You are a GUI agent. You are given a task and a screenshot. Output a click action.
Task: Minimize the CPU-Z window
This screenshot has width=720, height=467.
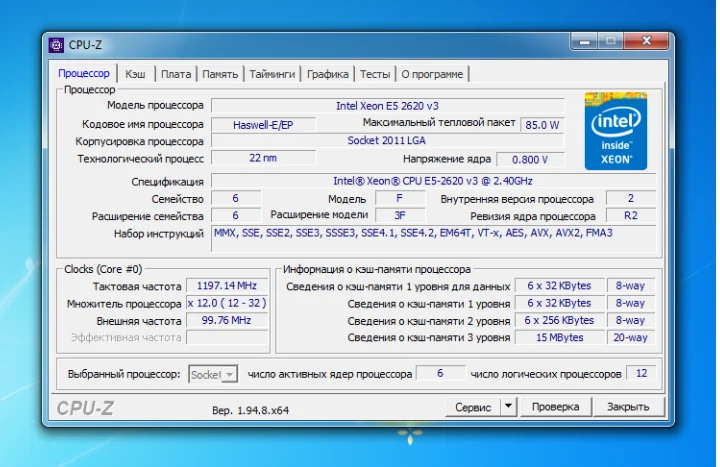pyautogui.click(x=584, y=41)
